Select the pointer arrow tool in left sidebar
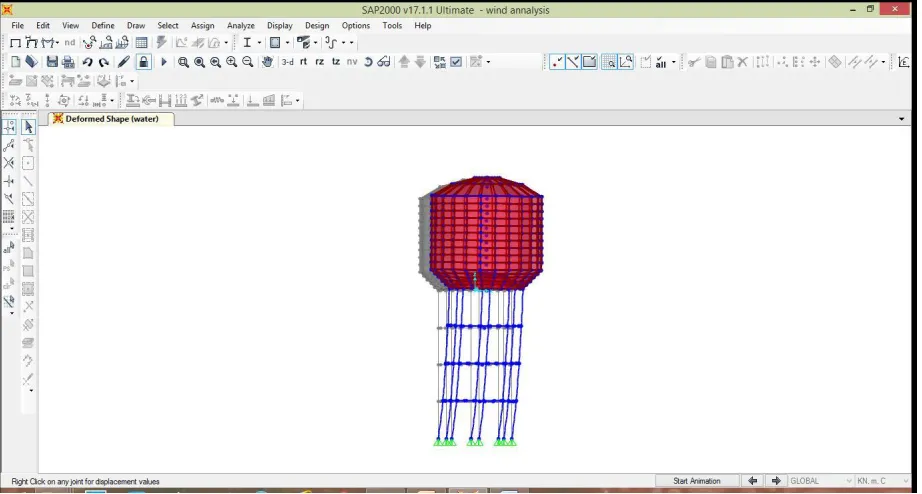The width and height of the screenshot is (922, 494). [28, 127]
